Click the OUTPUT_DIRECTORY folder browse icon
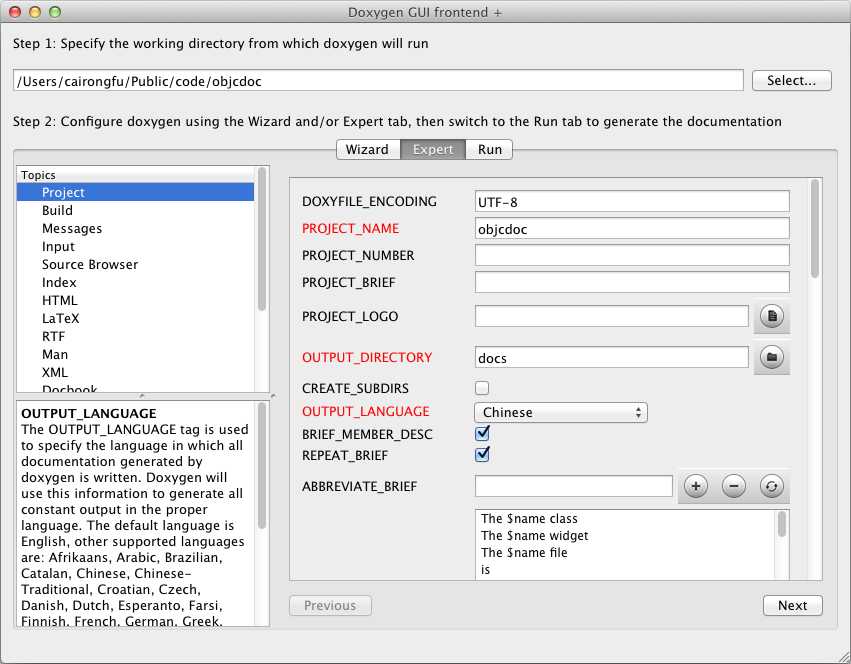 [x=771, y=357]
